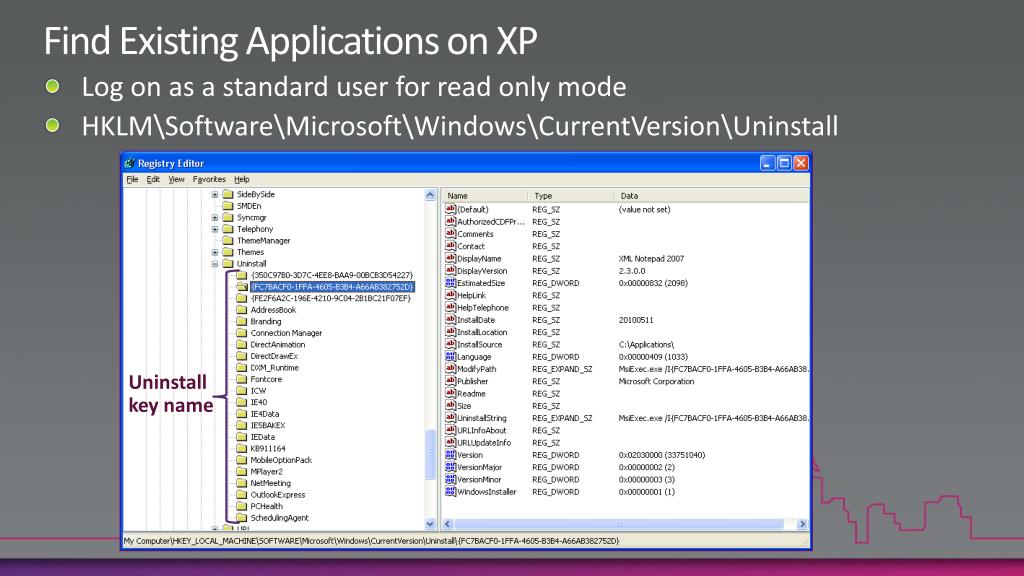Click the OutlookExpress folder icon
This screenshot has height=576, width=1024.
(x=242, y=495)
